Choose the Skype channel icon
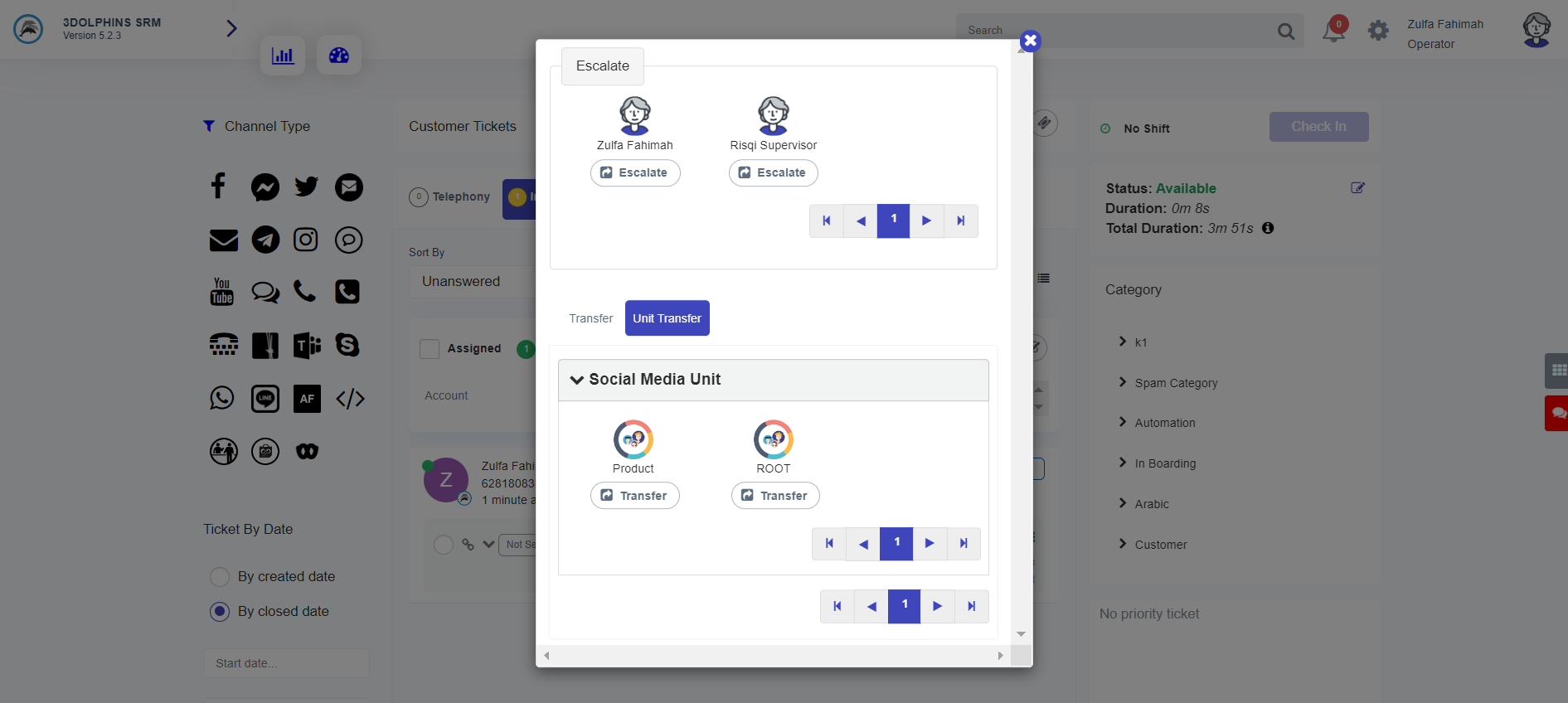Screen dimensions: 1568x703 347,345
